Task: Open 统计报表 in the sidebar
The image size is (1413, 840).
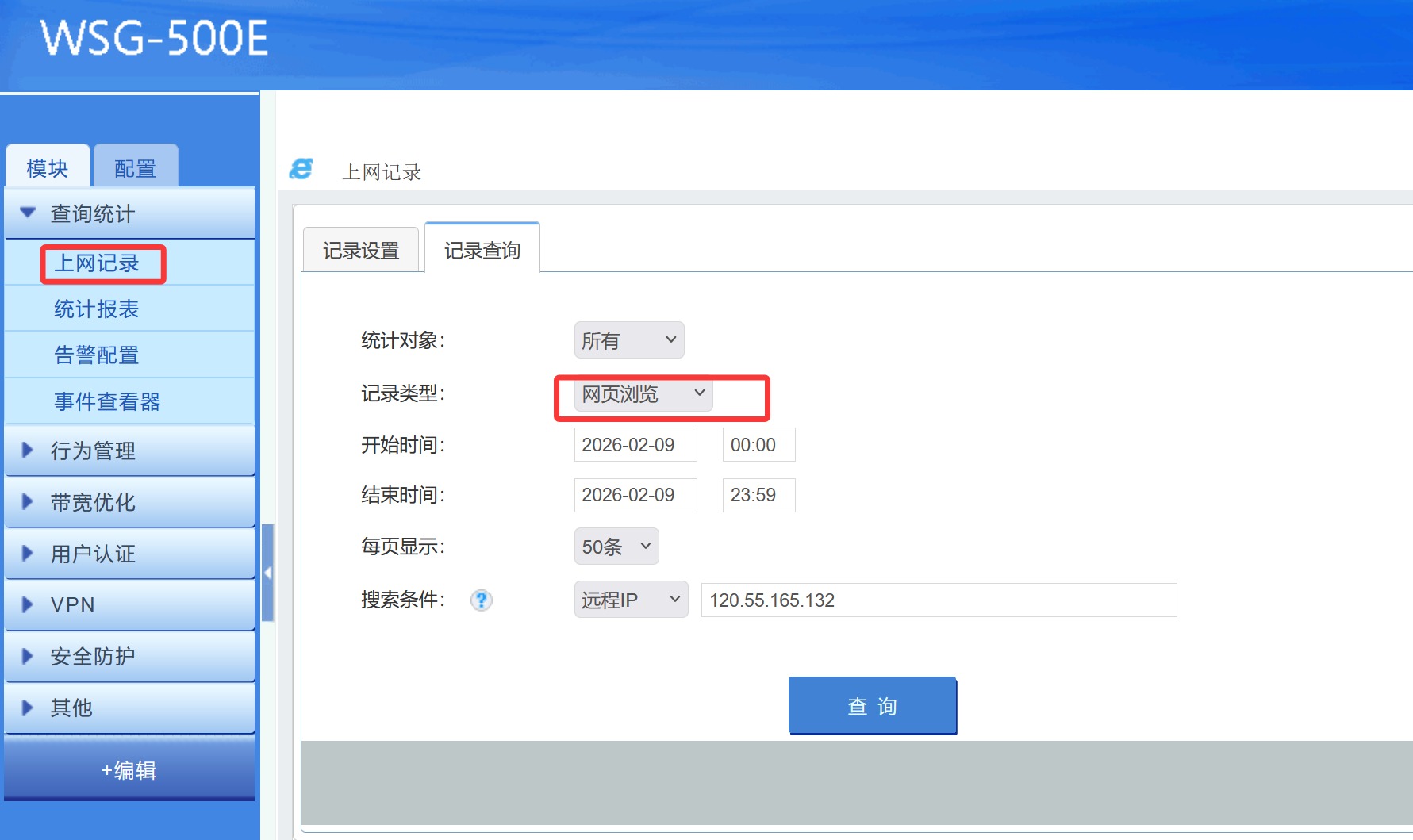Action: (x=97, y=309)
